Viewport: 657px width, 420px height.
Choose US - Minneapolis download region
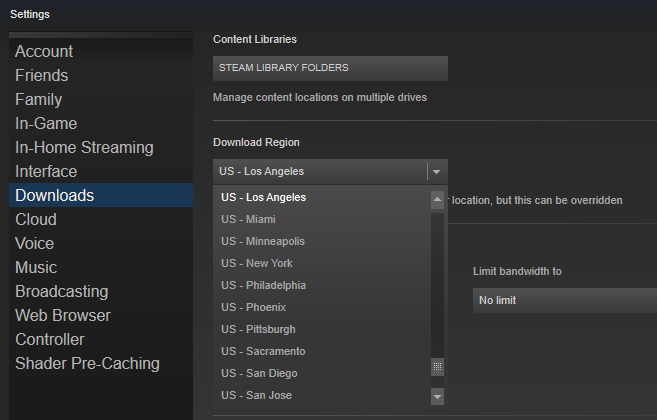[x=322, y=241]
